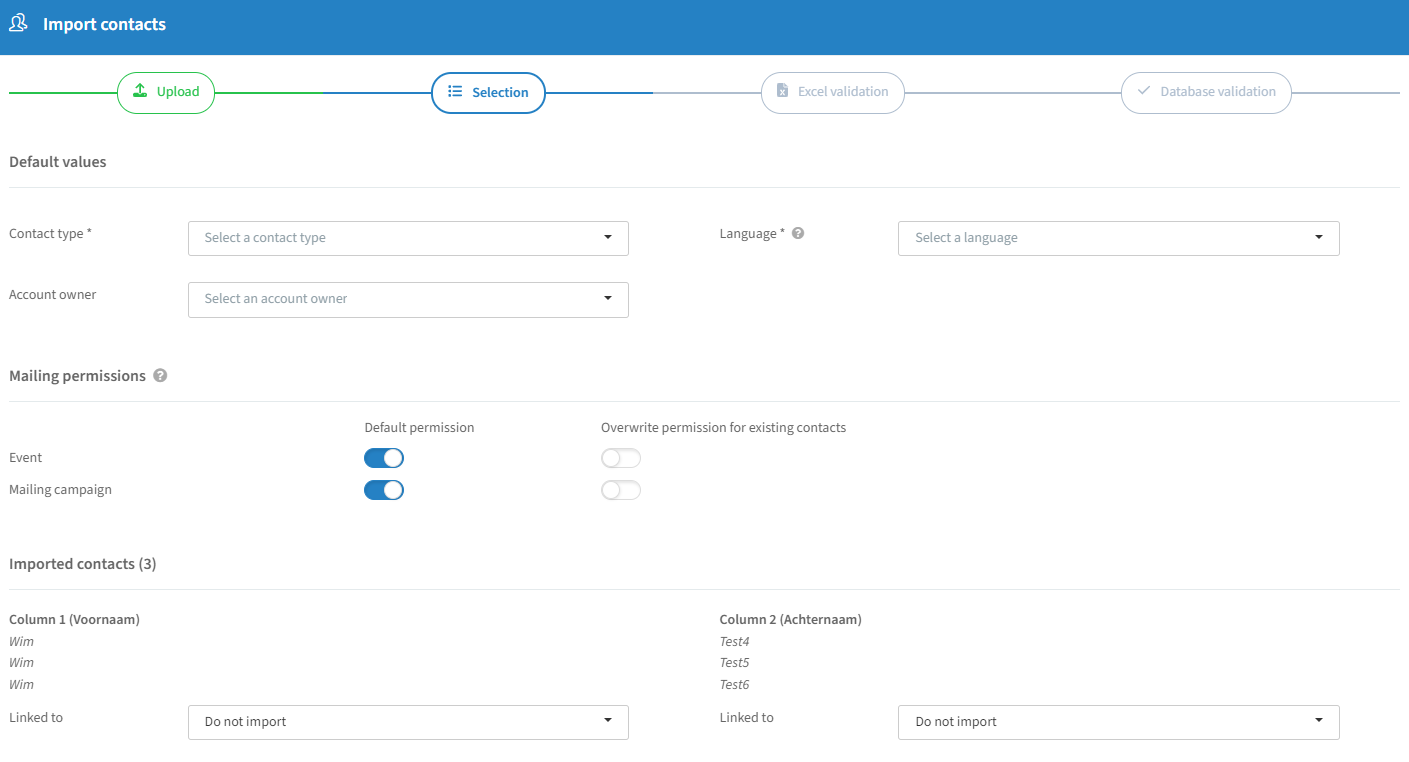Select the Selection step tab

point(488,92)
